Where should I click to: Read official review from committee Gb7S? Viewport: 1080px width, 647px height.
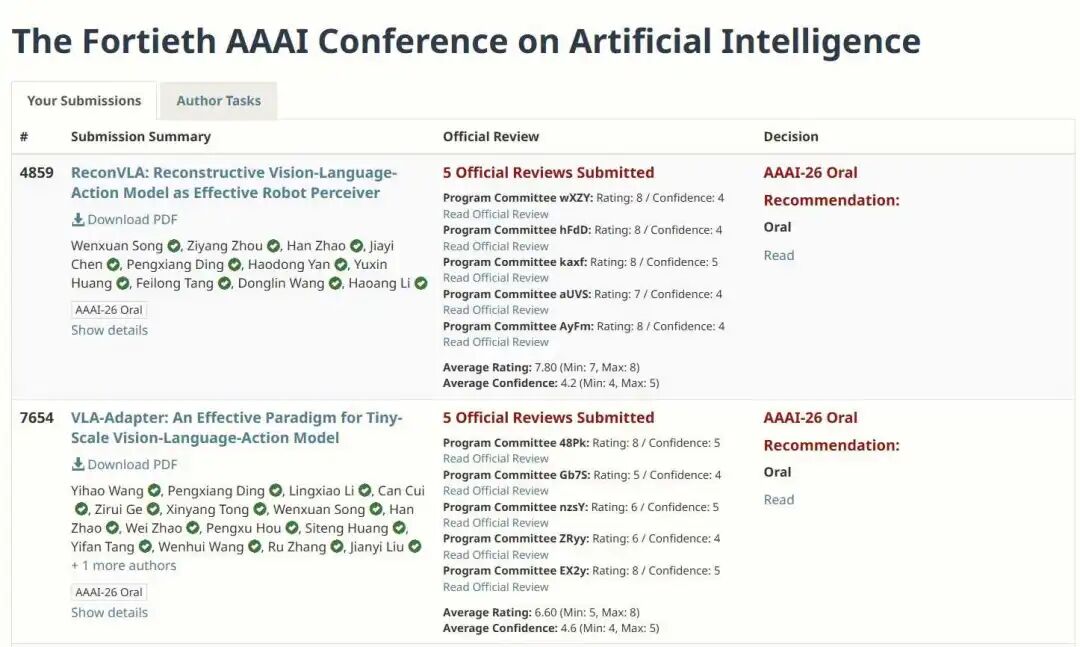point(496,491)
